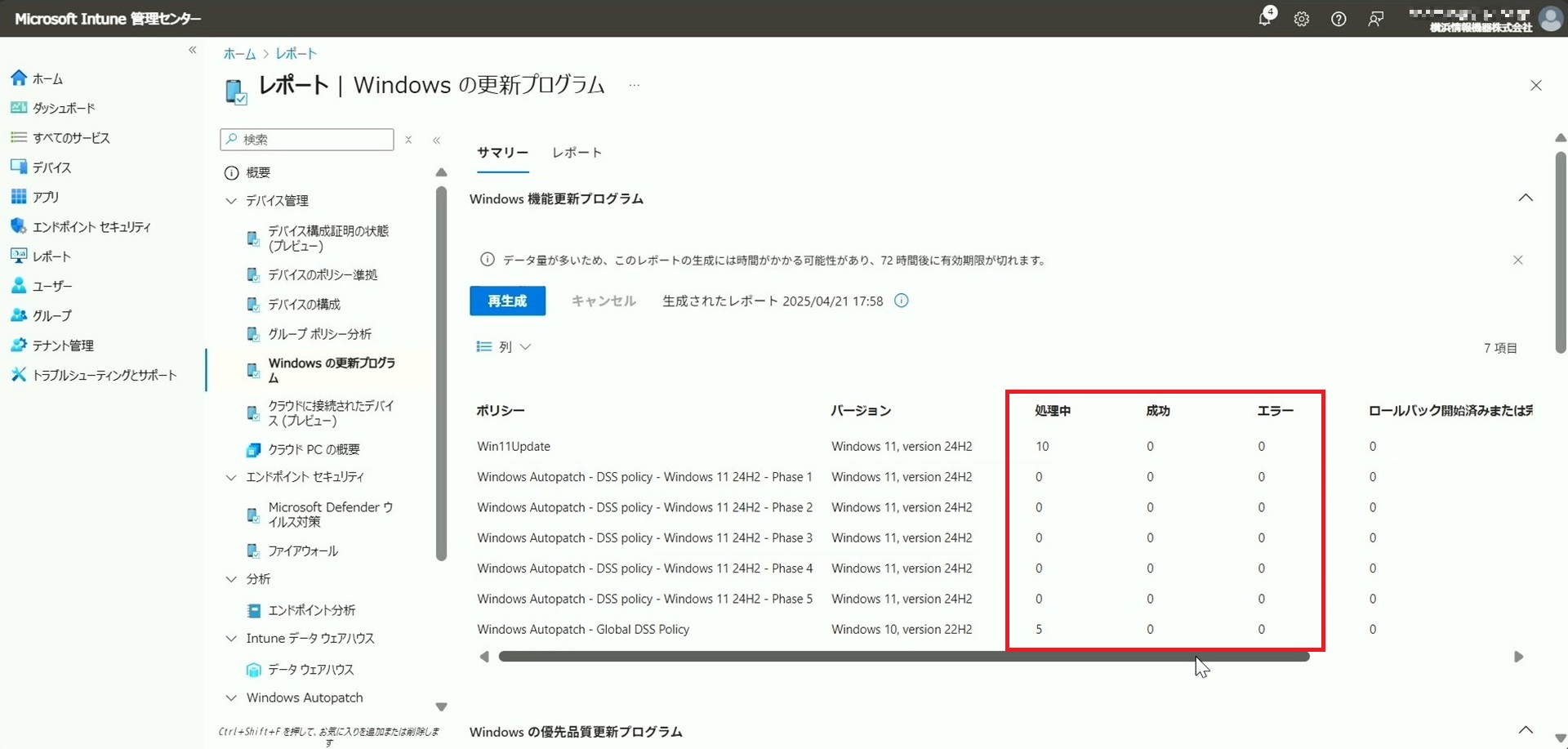Sort table by 処理中 column header
This screenshot has width=1568, height=749.
1053,410
